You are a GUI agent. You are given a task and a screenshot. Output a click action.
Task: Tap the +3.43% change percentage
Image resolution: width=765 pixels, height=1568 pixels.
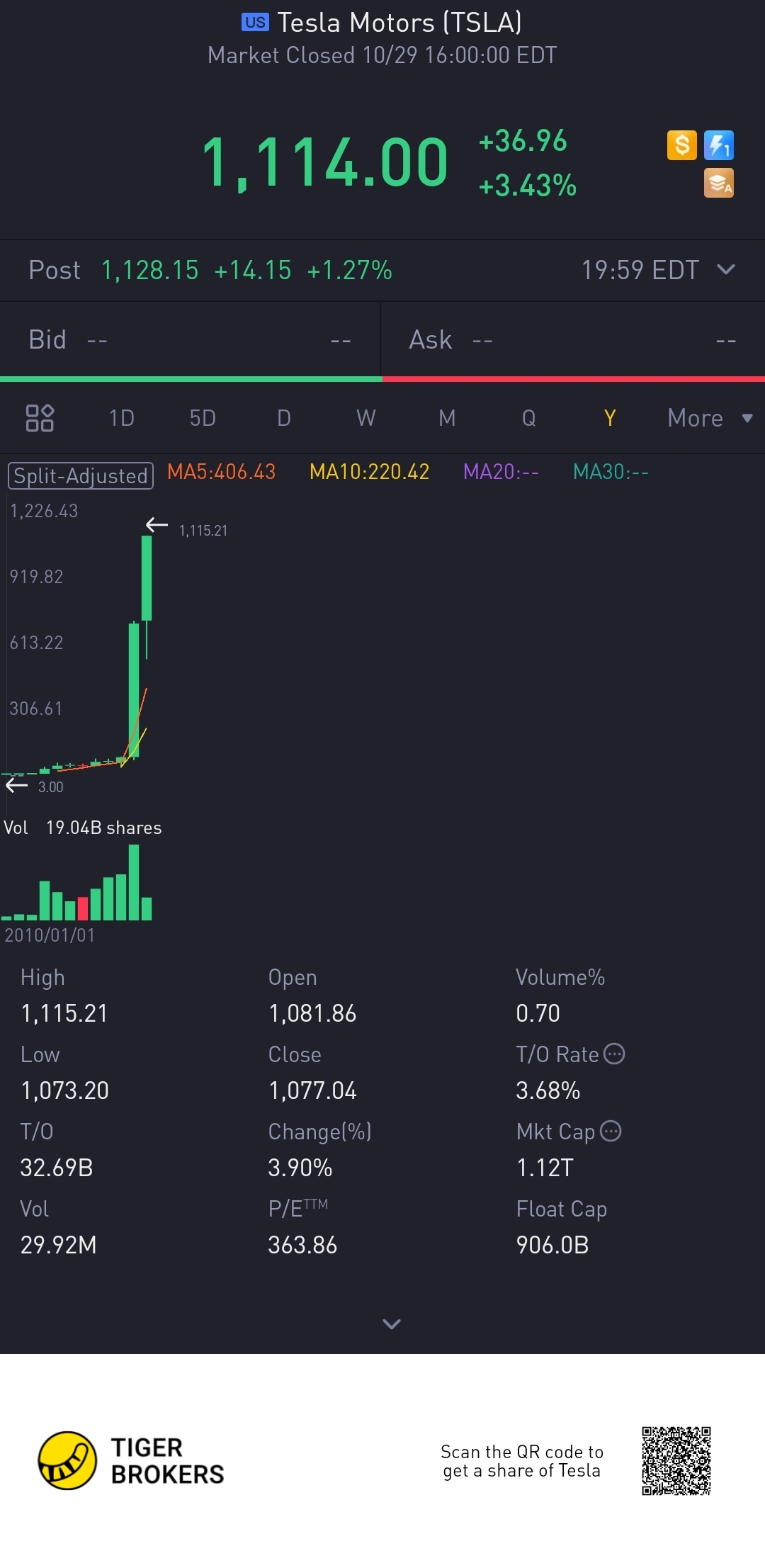coord(528,186)
